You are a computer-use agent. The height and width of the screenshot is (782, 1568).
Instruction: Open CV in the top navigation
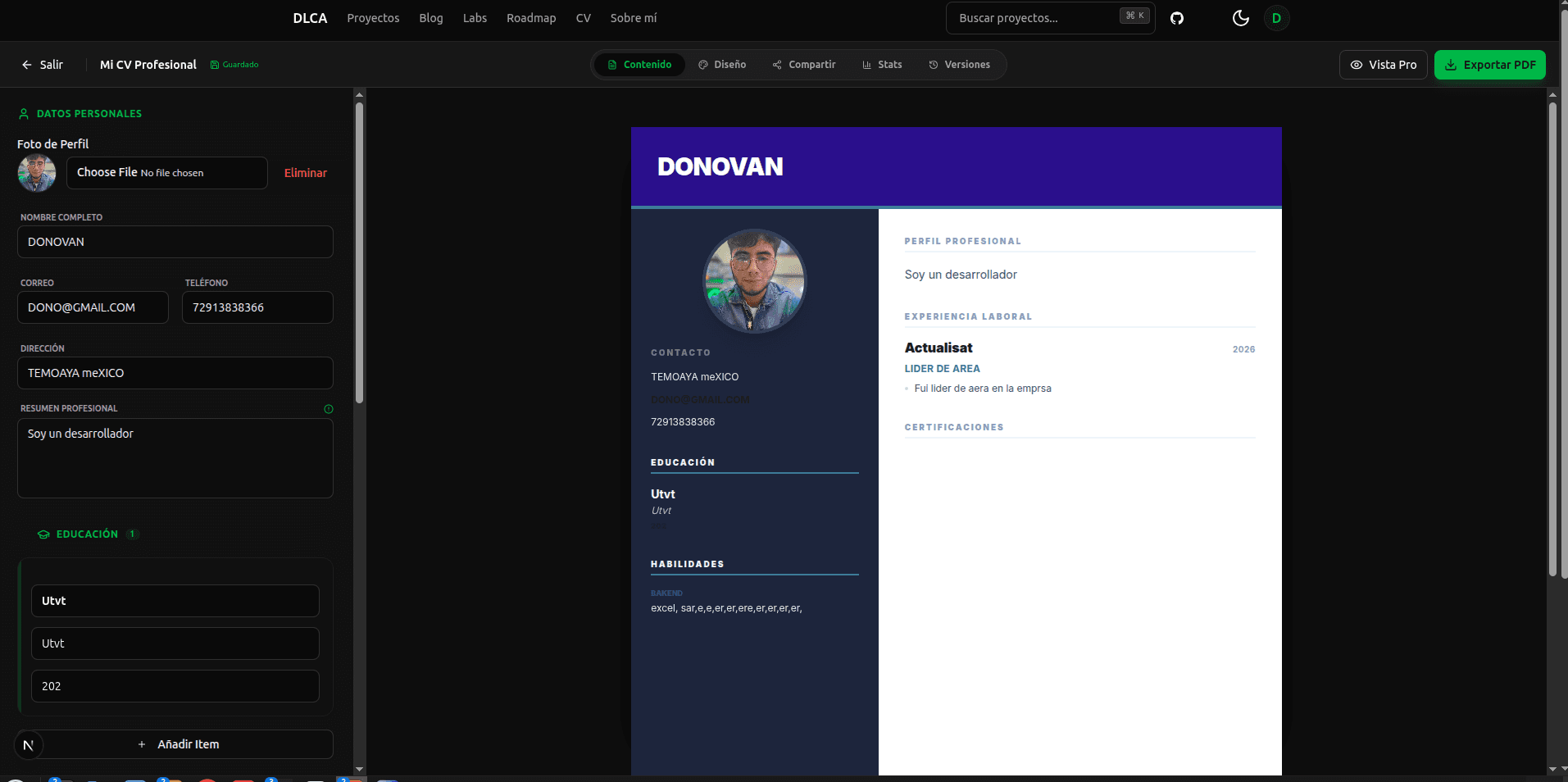coord(584,18)
